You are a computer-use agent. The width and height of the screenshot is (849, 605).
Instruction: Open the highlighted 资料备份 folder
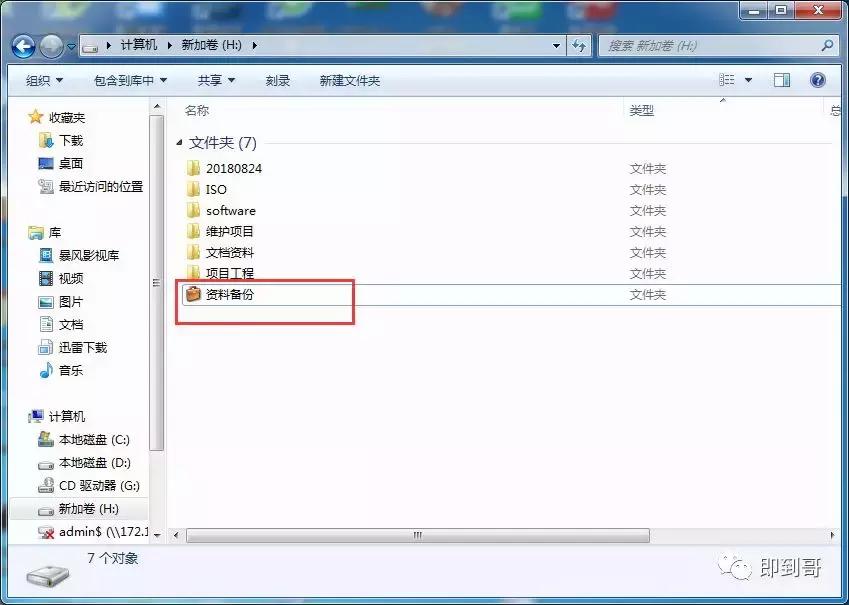(x=230, y=294)
